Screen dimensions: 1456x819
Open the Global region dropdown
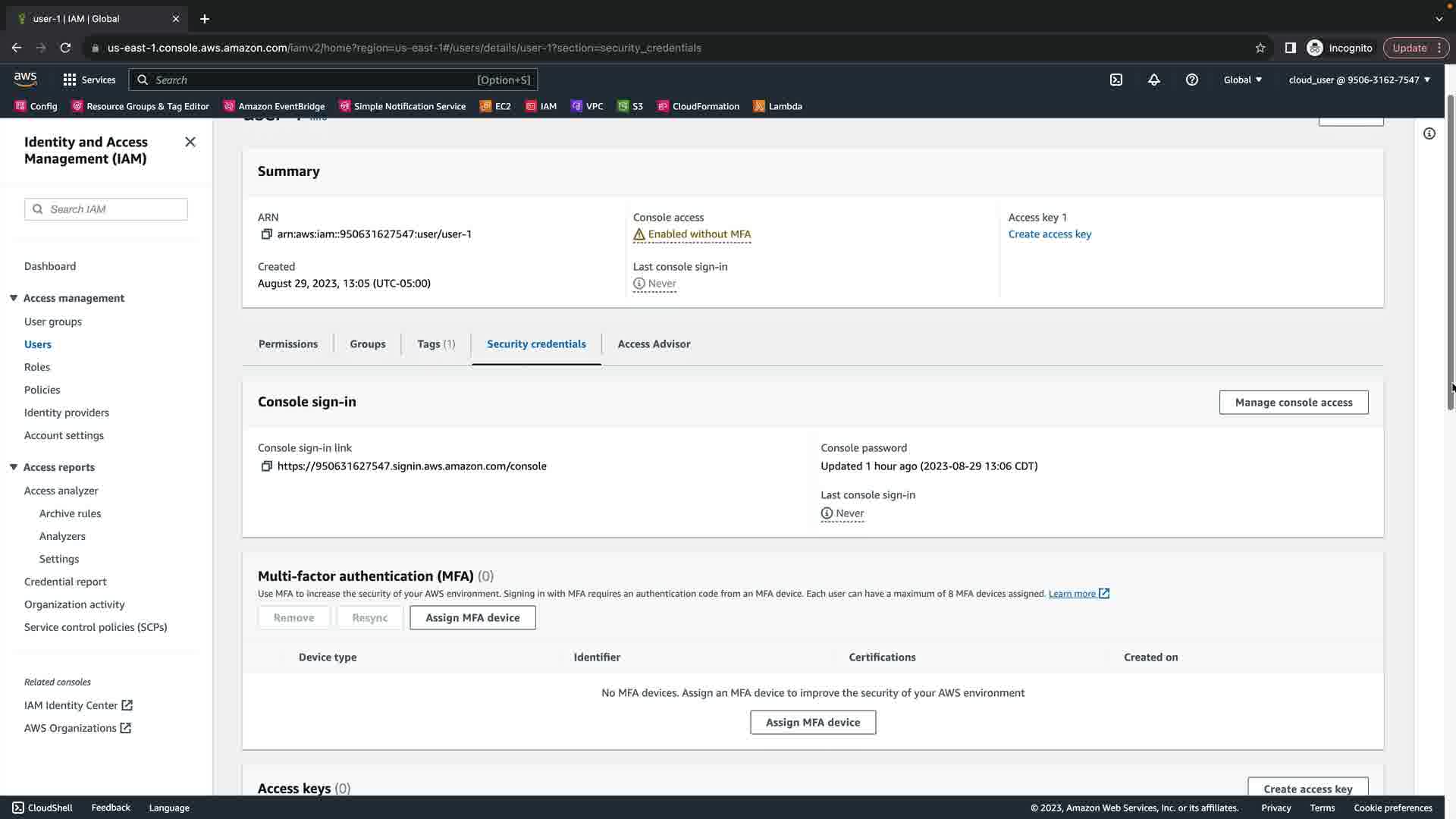1242,80
